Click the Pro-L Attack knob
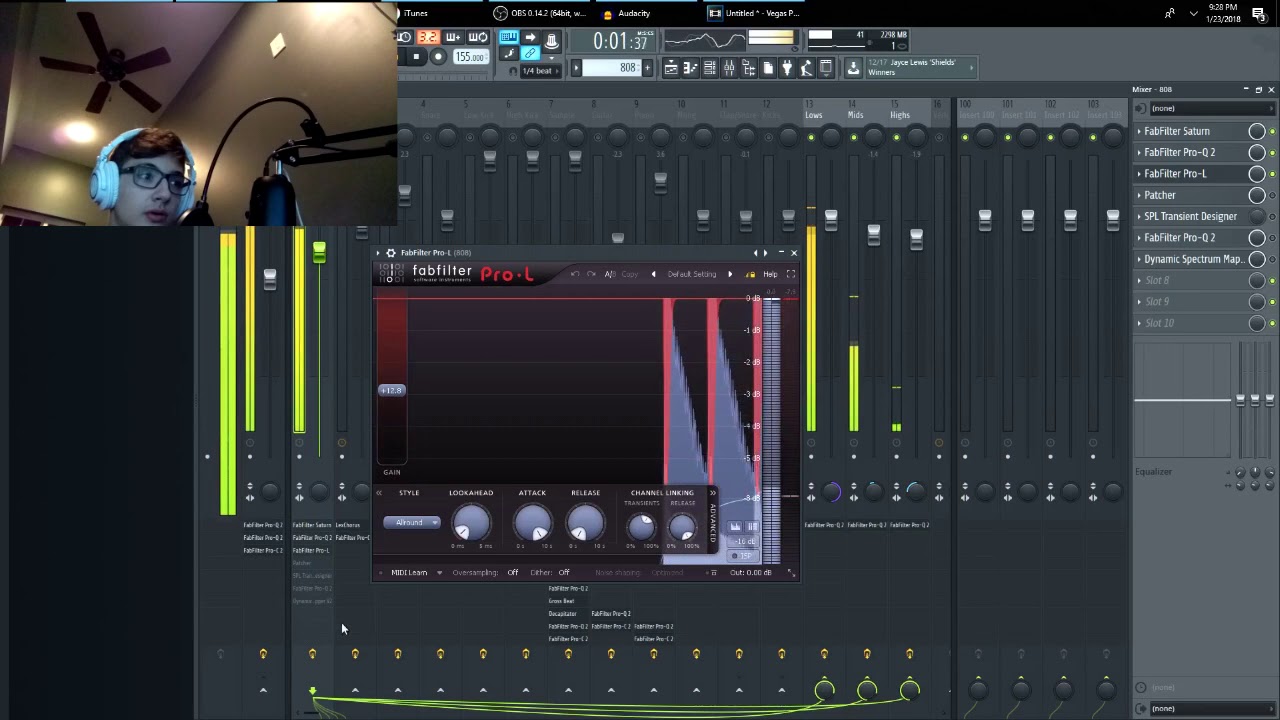The image size is (1280, 720). tap(532, 523)
